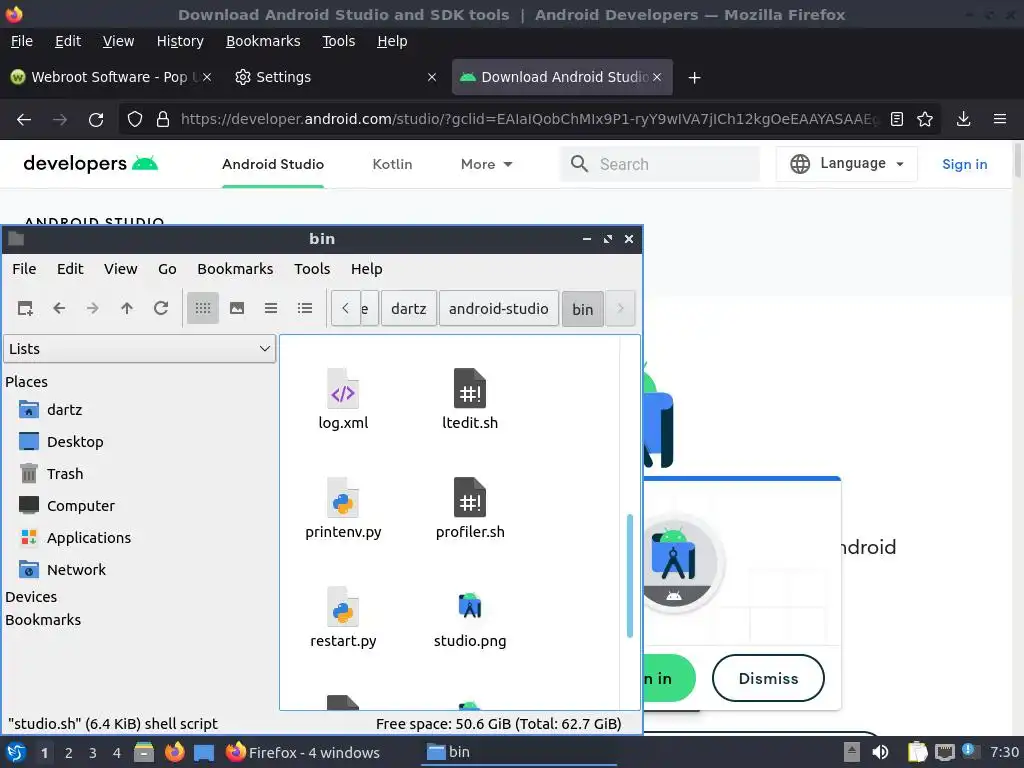
Task: Reload the Android Developers page
Action: (x=96, y=120)
